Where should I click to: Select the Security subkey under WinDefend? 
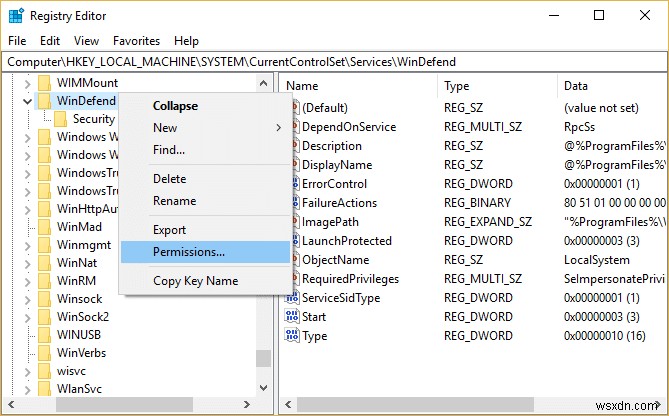[93, 119]
